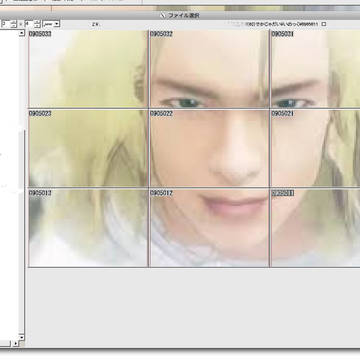This screenshot has height=360, width=360.
Task: Select thumbnail 0905022
Action: tap(209, 148)
